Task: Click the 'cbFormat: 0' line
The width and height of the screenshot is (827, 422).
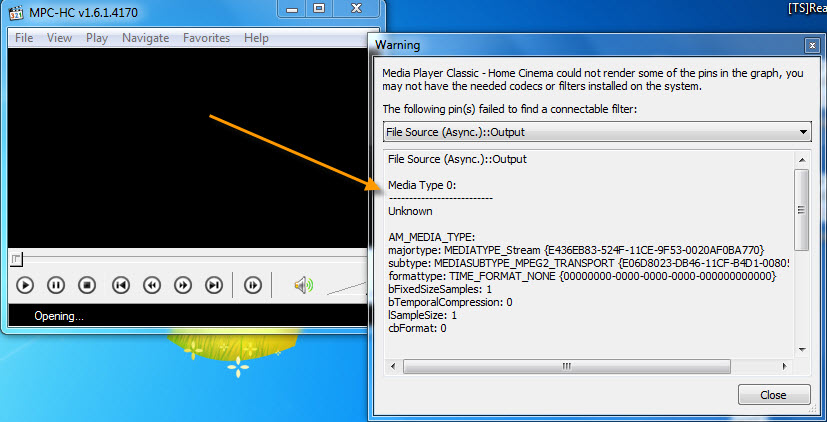Action: [x=417, y=328]
